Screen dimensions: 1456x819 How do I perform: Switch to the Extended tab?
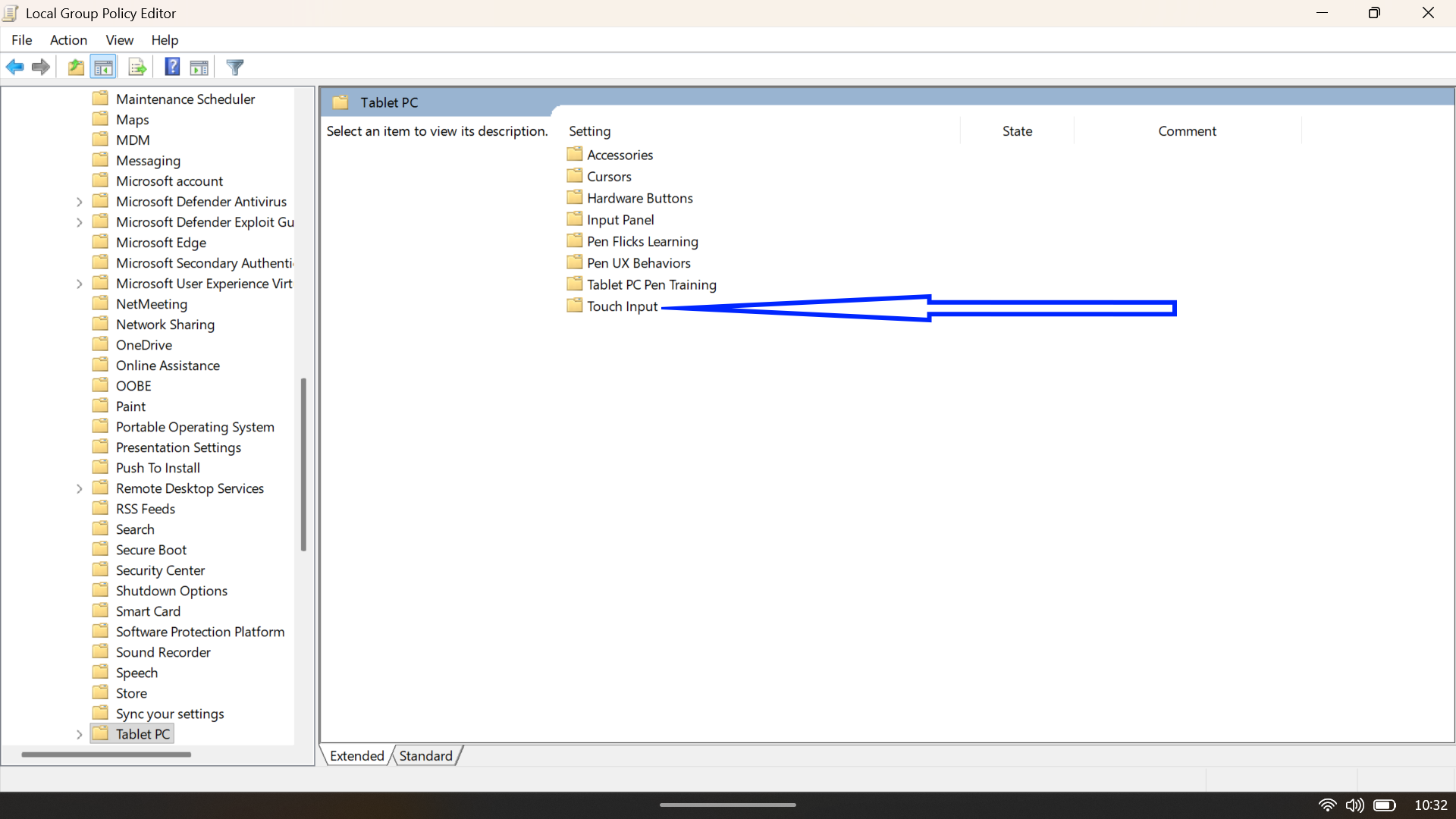point(356,755)
